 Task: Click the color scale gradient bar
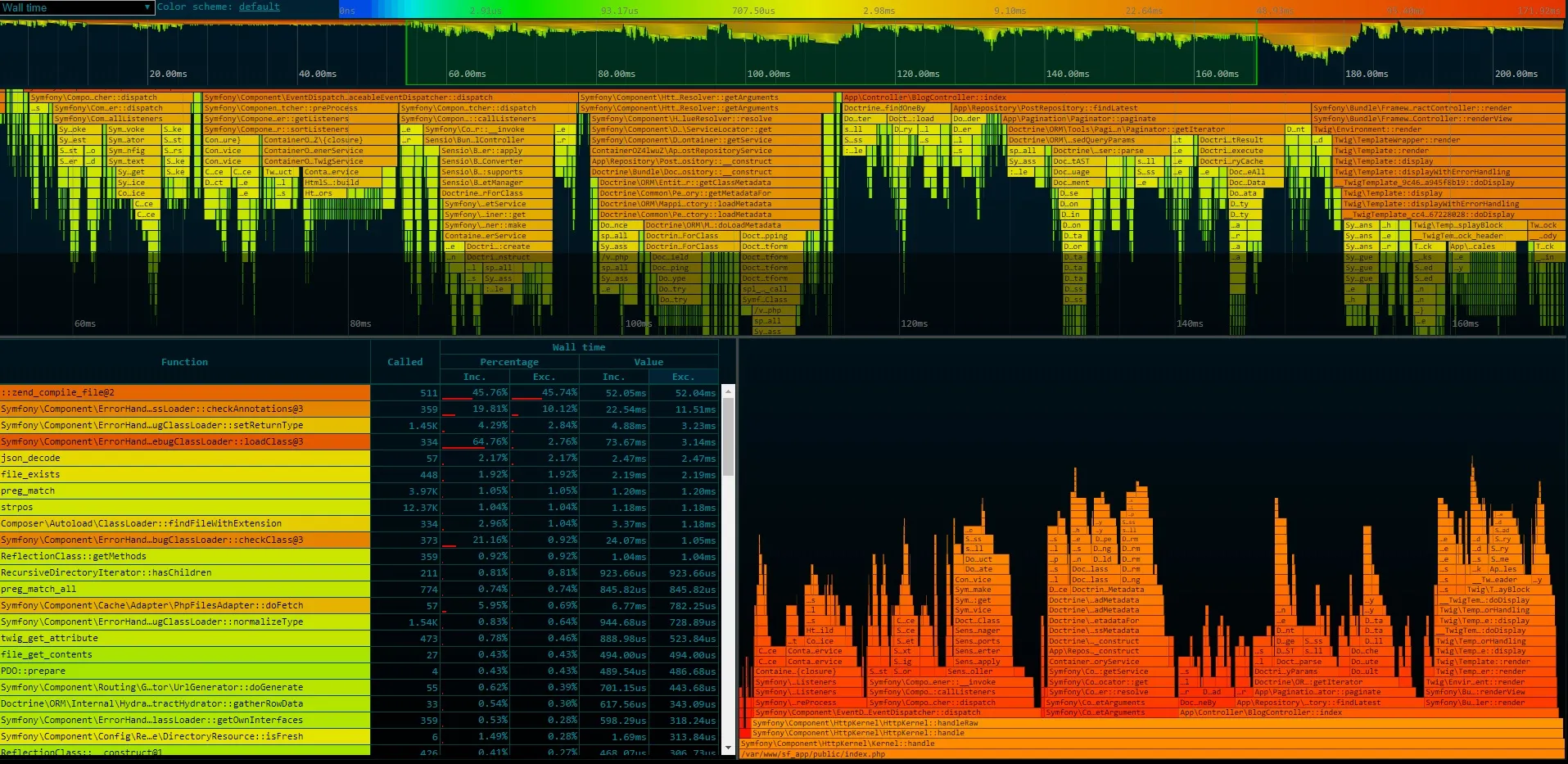pyautogui.click(x=951, y=10)
